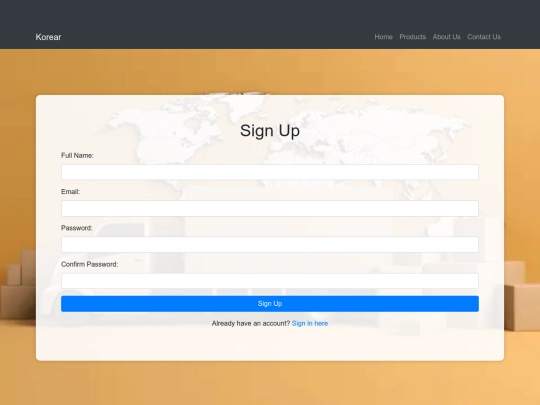Click the 'Email:' label text
Image resolution: width=540 pixels, height=405 pixels.
click(x=70, y=191)
